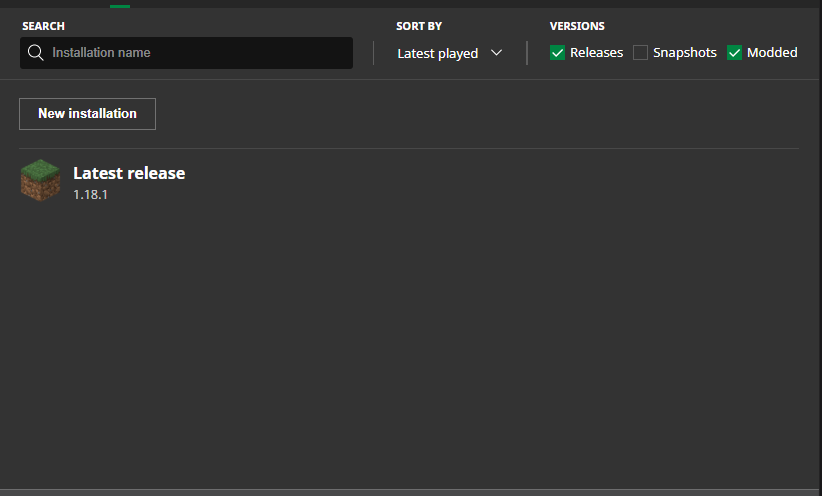The height and width of the screenshot is (496, 822).
Task: Uncheck the Releases checkbox
Action: [557, 52]
